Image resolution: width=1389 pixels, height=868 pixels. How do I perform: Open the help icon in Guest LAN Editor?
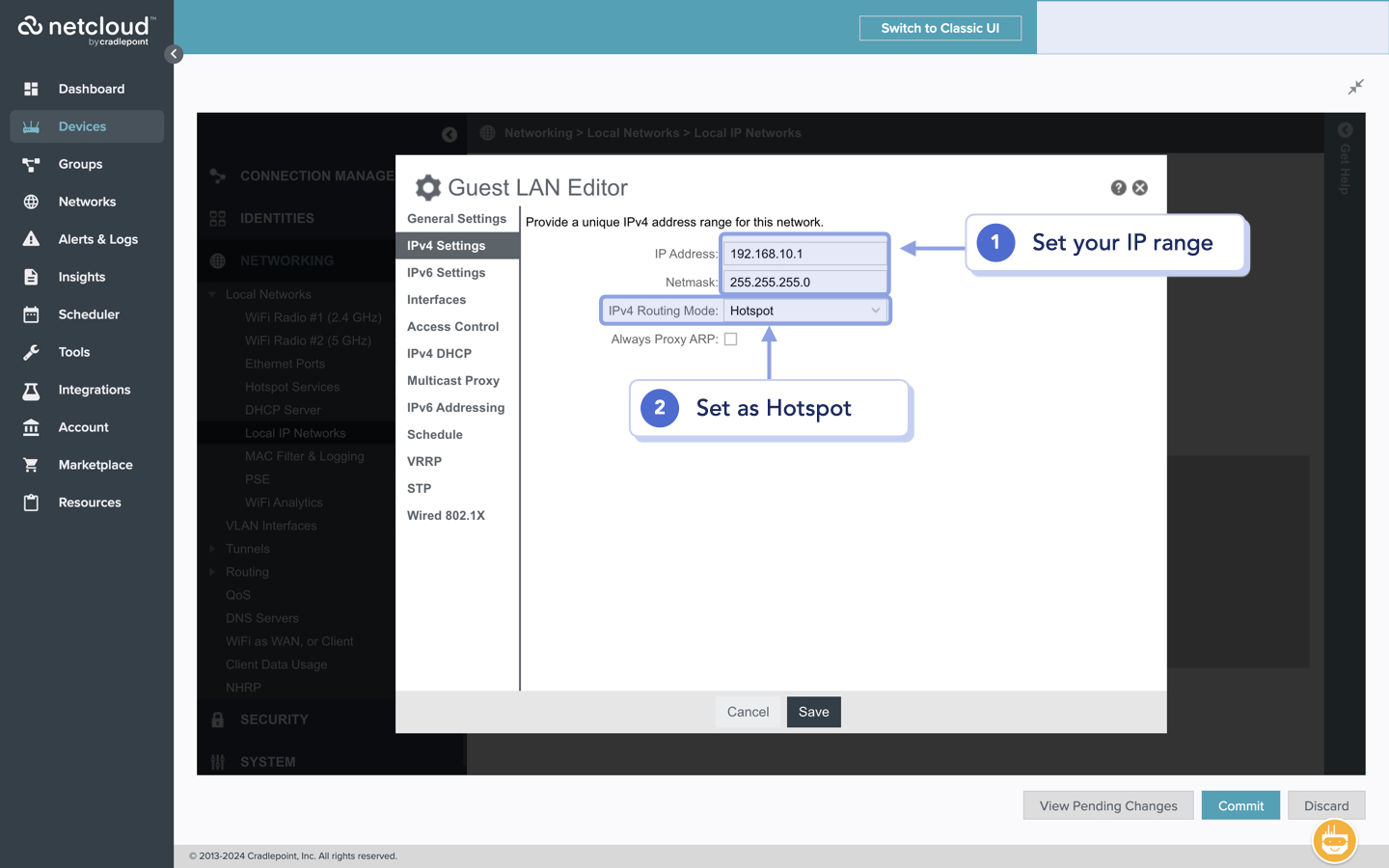1118,187
